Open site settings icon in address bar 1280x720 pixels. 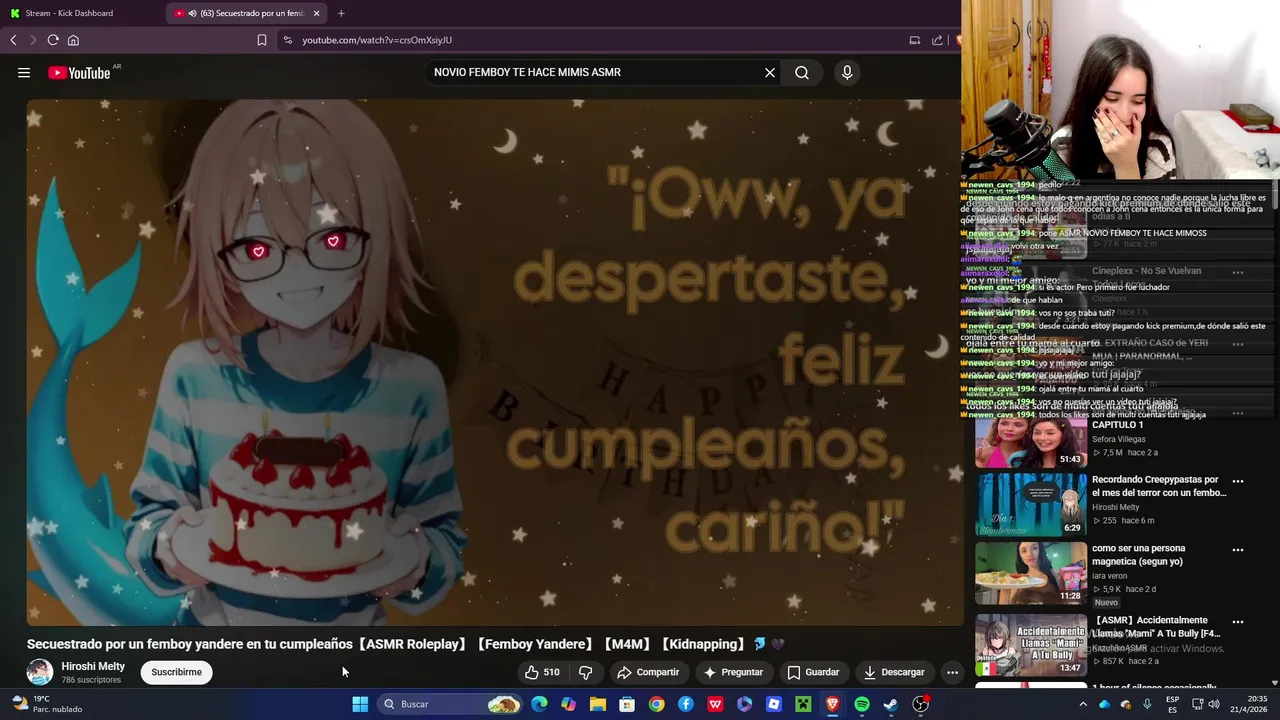coord(288,40)
